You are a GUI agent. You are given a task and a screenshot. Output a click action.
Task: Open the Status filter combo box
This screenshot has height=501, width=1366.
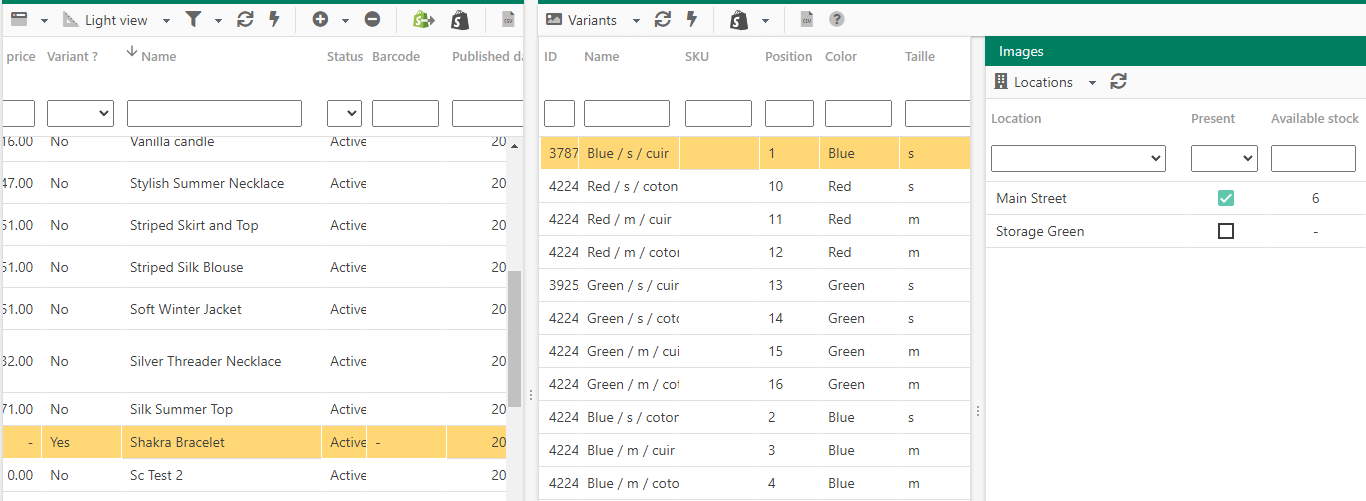[344, 113]
